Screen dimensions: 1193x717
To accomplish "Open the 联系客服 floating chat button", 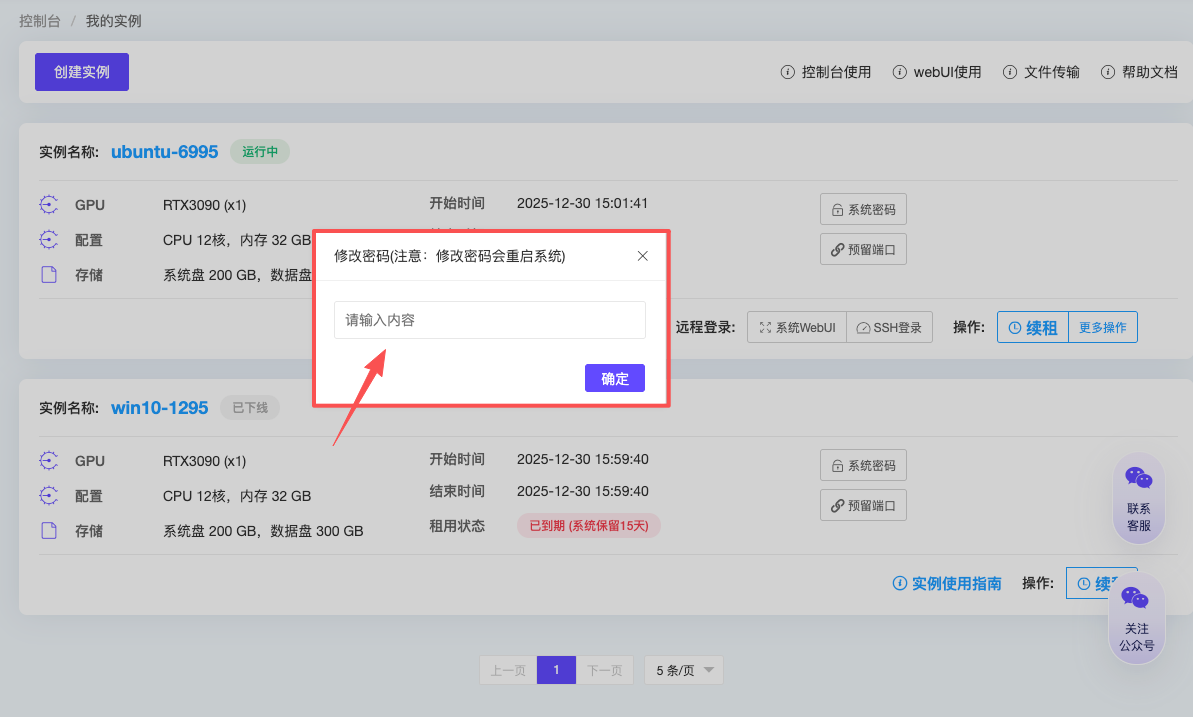I will [1139, 498].
